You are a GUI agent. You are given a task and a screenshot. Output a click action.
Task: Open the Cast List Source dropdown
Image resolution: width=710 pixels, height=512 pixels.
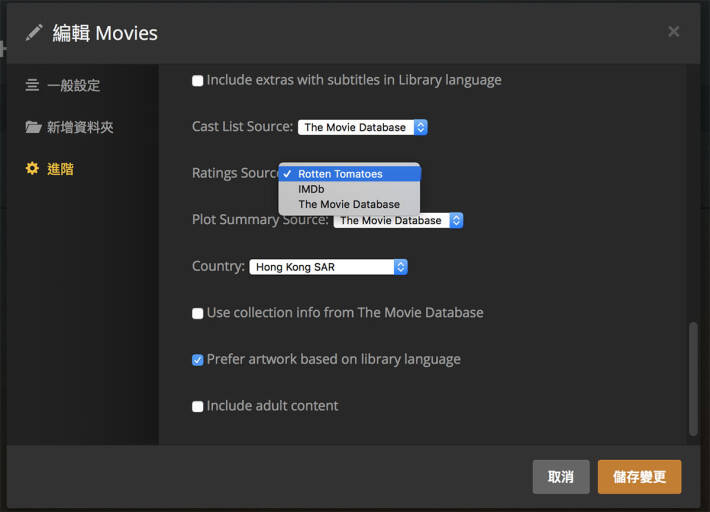click(363, 127)
